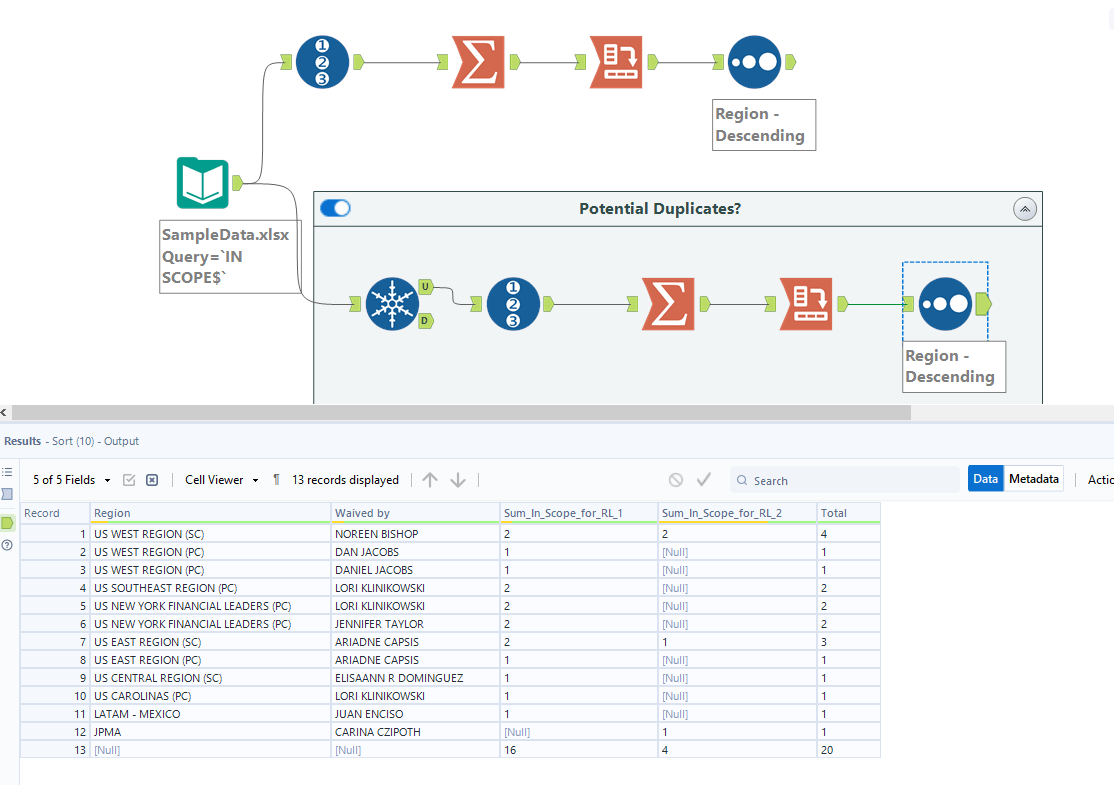1114x785 pixels.
Task: Apply changes with the checkmark button
Action: 703,480
